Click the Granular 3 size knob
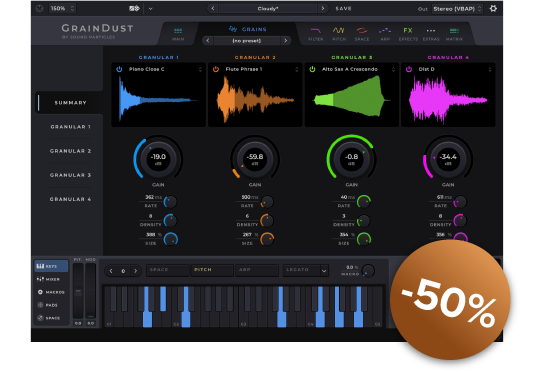This screenshot has width=536, height=372. click(x=364, y=239)
